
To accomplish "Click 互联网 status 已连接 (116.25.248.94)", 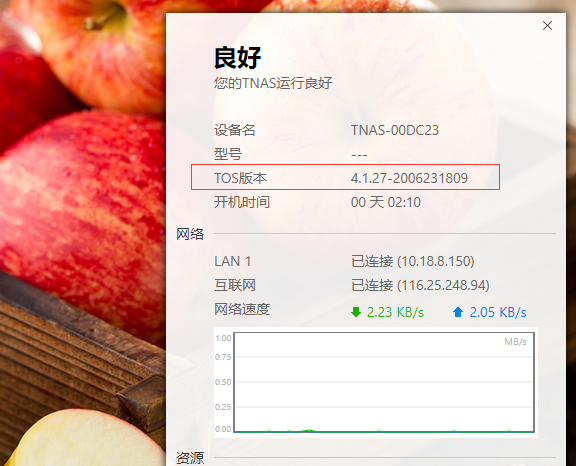I will pyautogui.click(x=420, y=285).
